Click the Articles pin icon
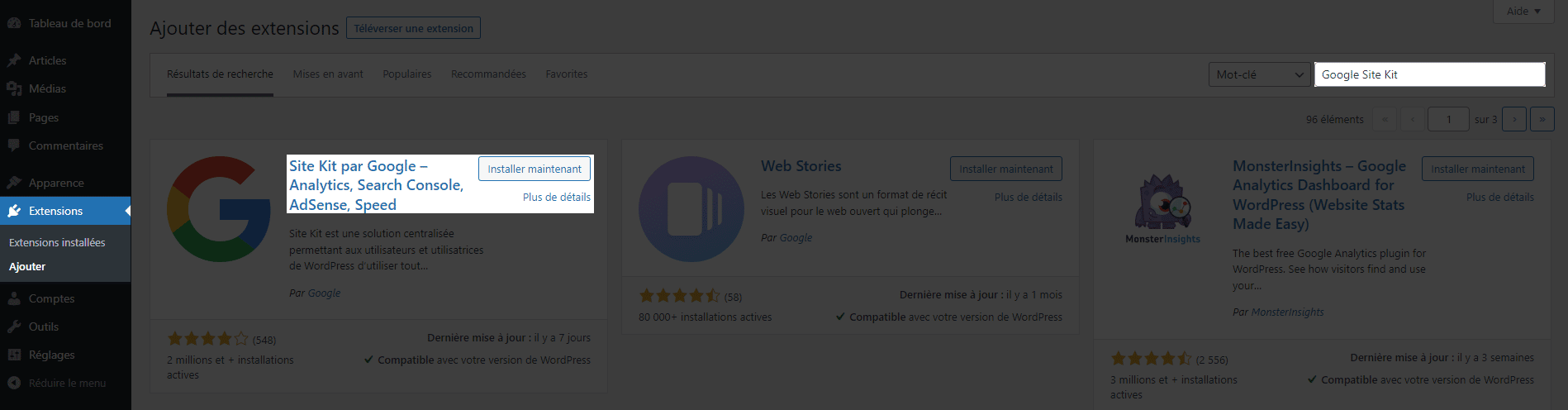Screen dimensions: 1568x410 [x=14, y=60]
